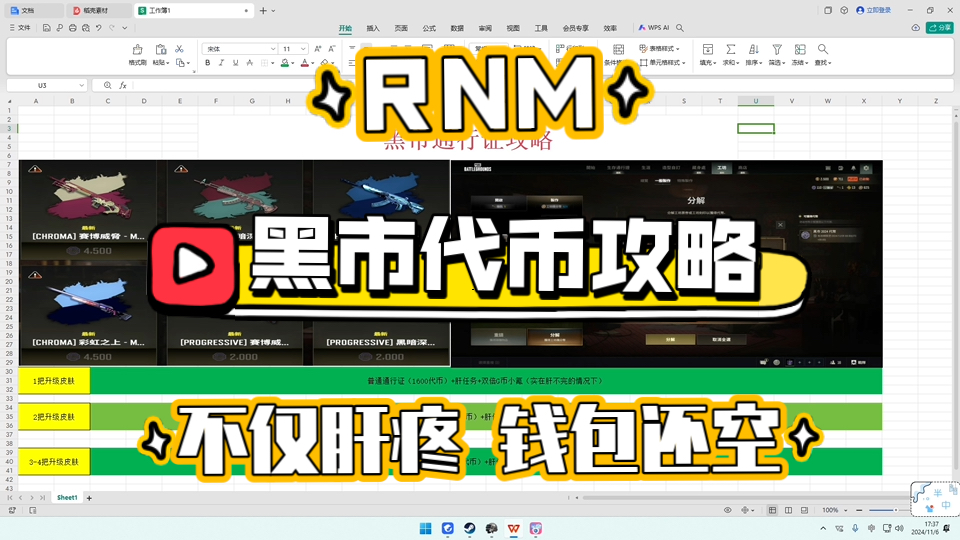This screenshot has height=540, width=960.
Task: Open the View (视图) ribbon tab
Action: 513,28
